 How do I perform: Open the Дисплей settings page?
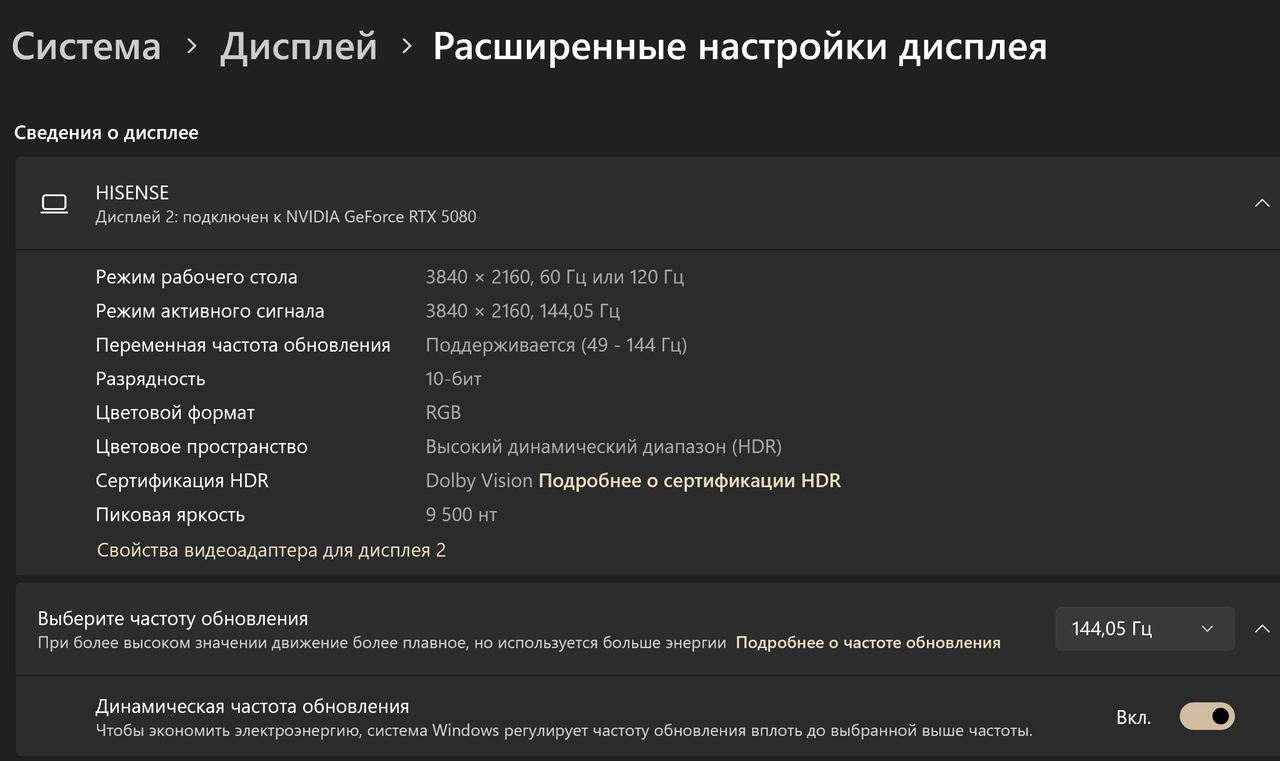[x=297, y=46]
